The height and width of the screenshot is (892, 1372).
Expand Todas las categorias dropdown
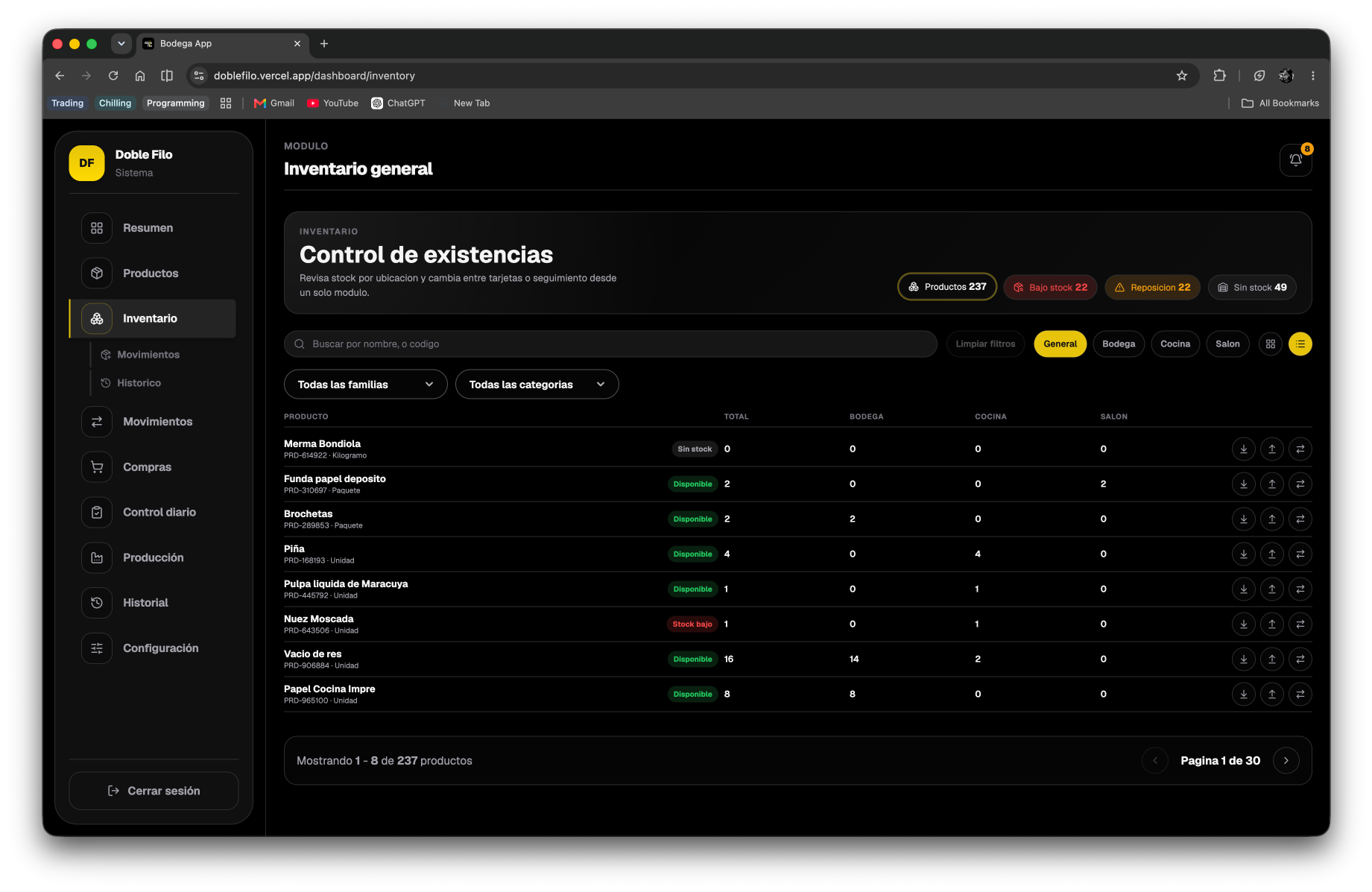537,385
